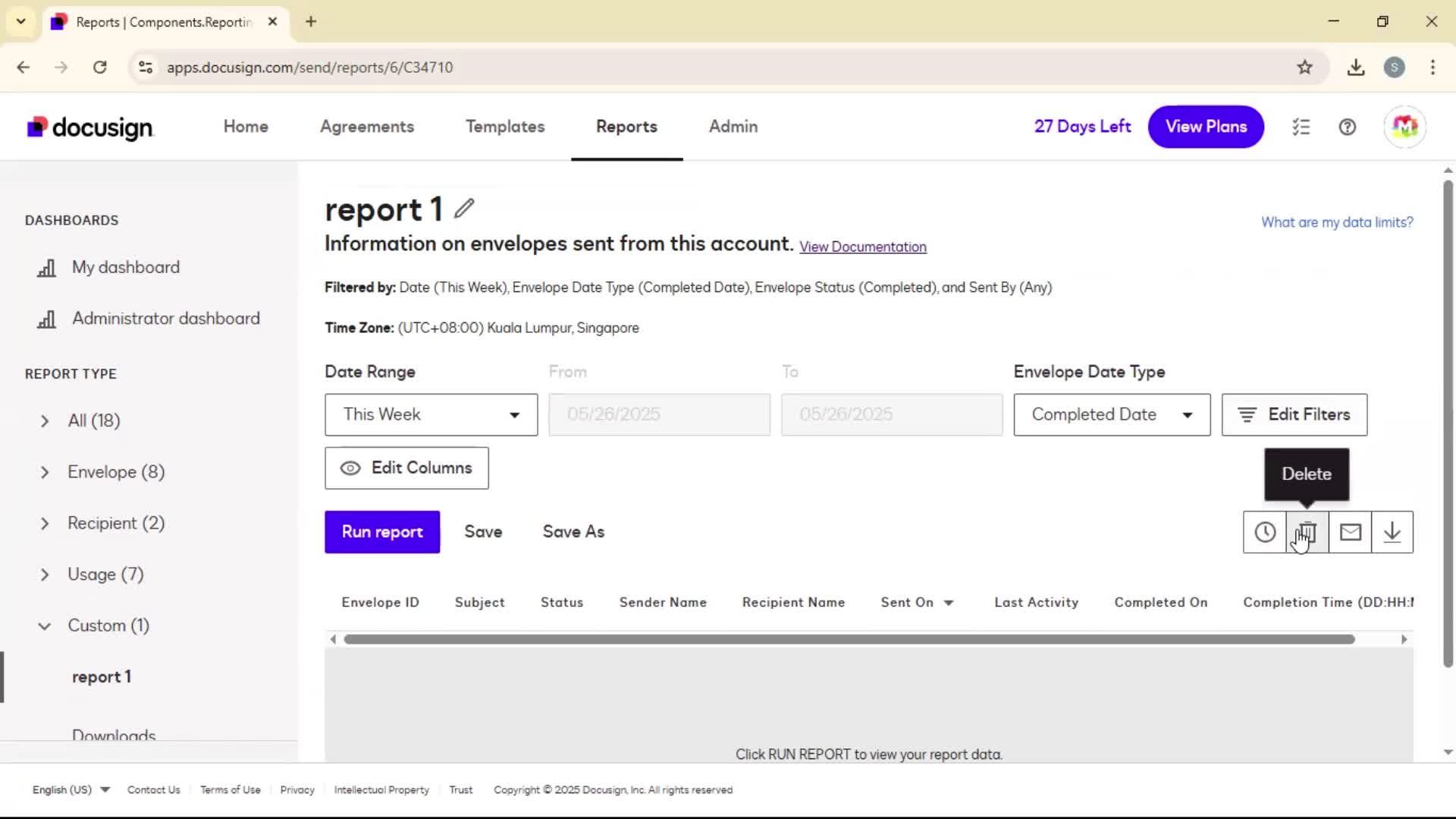
Task: Open the tab search dropdown arrow
Action: (x=21, y=21)
